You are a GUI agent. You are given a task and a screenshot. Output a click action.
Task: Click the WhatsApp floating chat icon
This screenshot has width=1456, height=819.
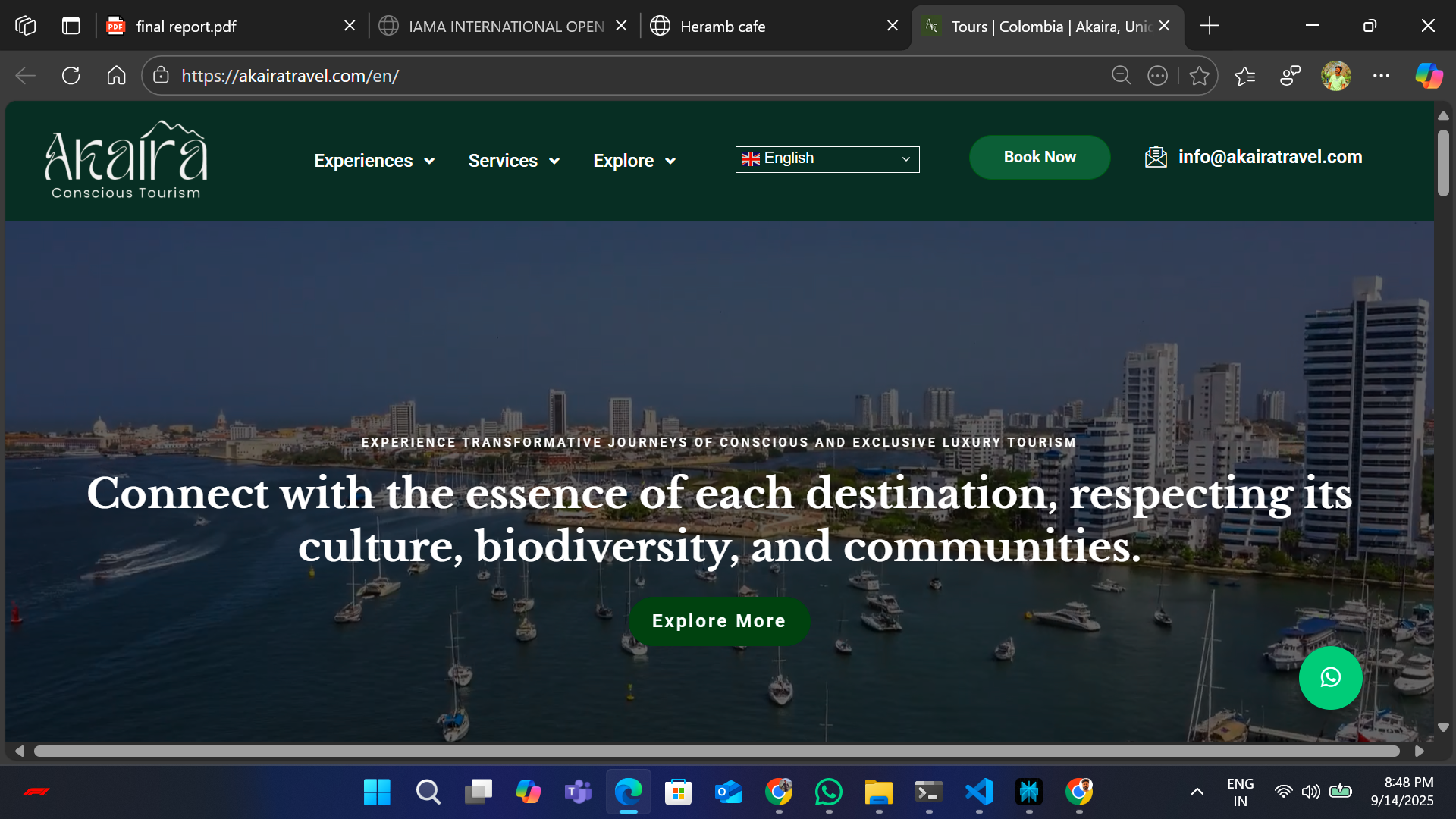pos(1330,677)
